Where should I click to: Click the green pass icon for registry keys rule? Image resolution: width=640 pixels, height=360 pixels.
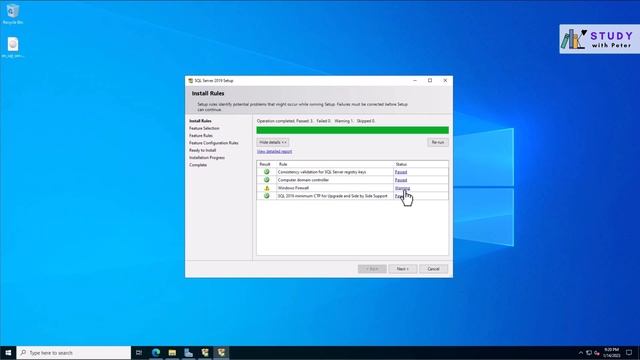tap(267, 172)
